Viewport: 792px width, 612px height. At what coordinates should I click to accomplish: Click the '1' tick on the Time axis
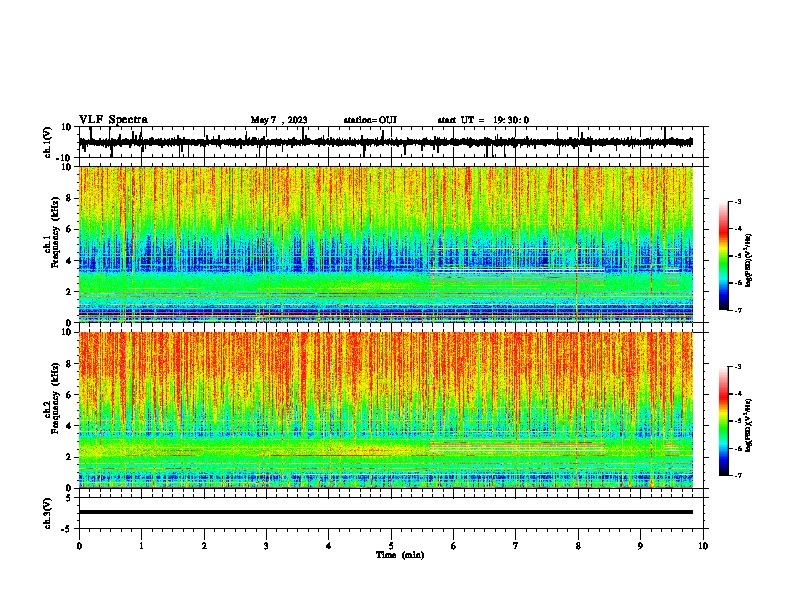pos(141,546)
